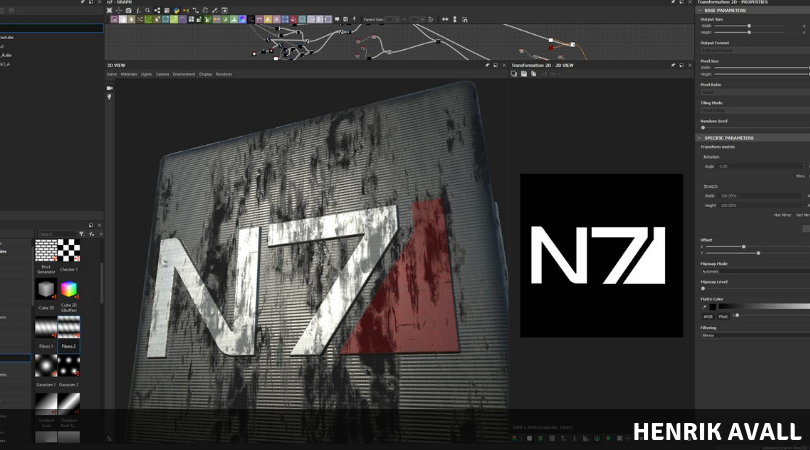Adjust the Random Seed slider
The height and width of the screenshot is (450, 810).
(755, 128)
